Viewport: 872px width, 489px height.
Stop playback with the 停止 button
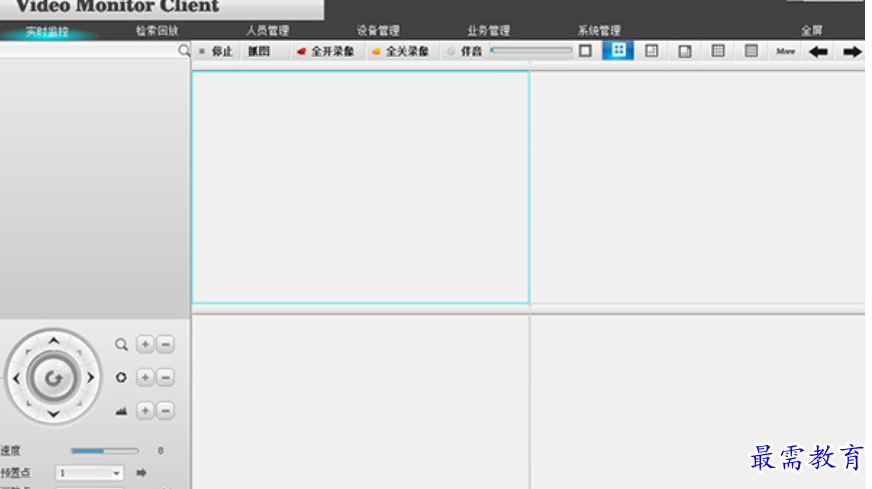point(216,51)
